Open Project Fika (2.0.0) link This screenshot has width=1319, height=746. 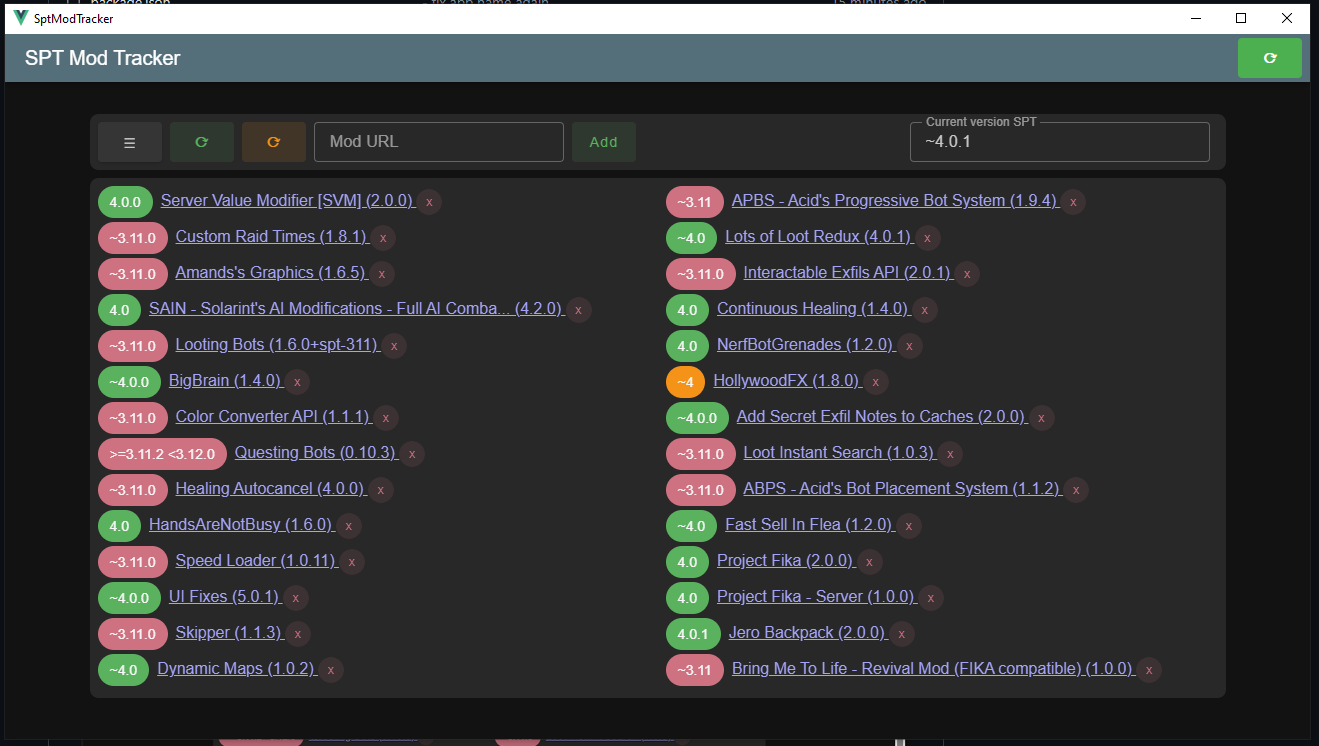point(785,560)
